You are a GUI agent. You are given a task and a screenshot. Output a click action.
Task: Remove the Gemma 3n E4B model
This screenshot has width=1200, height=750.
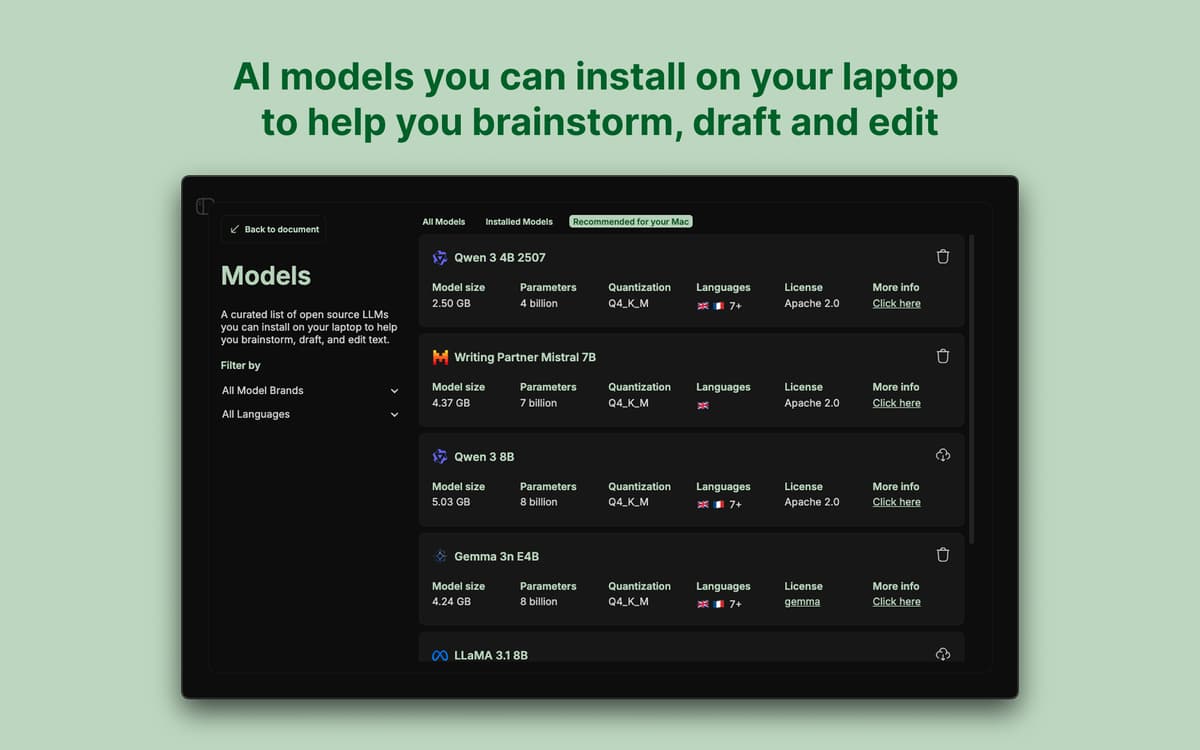click(942, 555)
